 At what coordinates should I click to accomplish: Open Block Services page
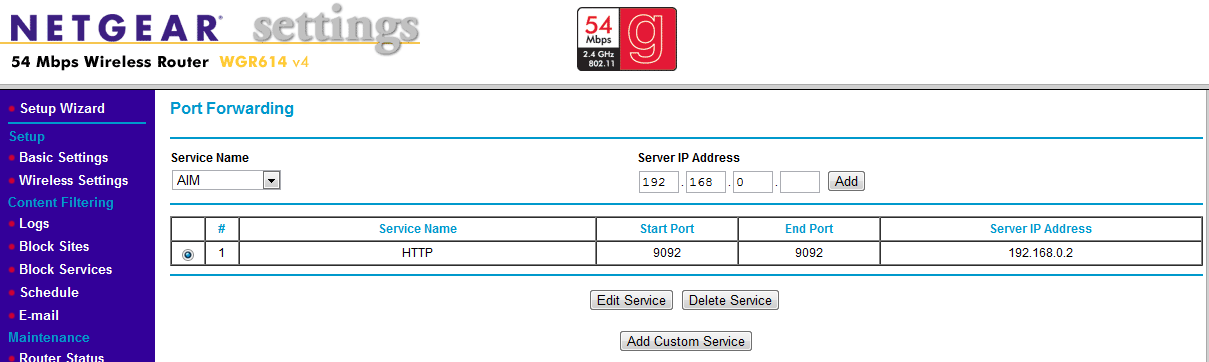click(65, 269)
